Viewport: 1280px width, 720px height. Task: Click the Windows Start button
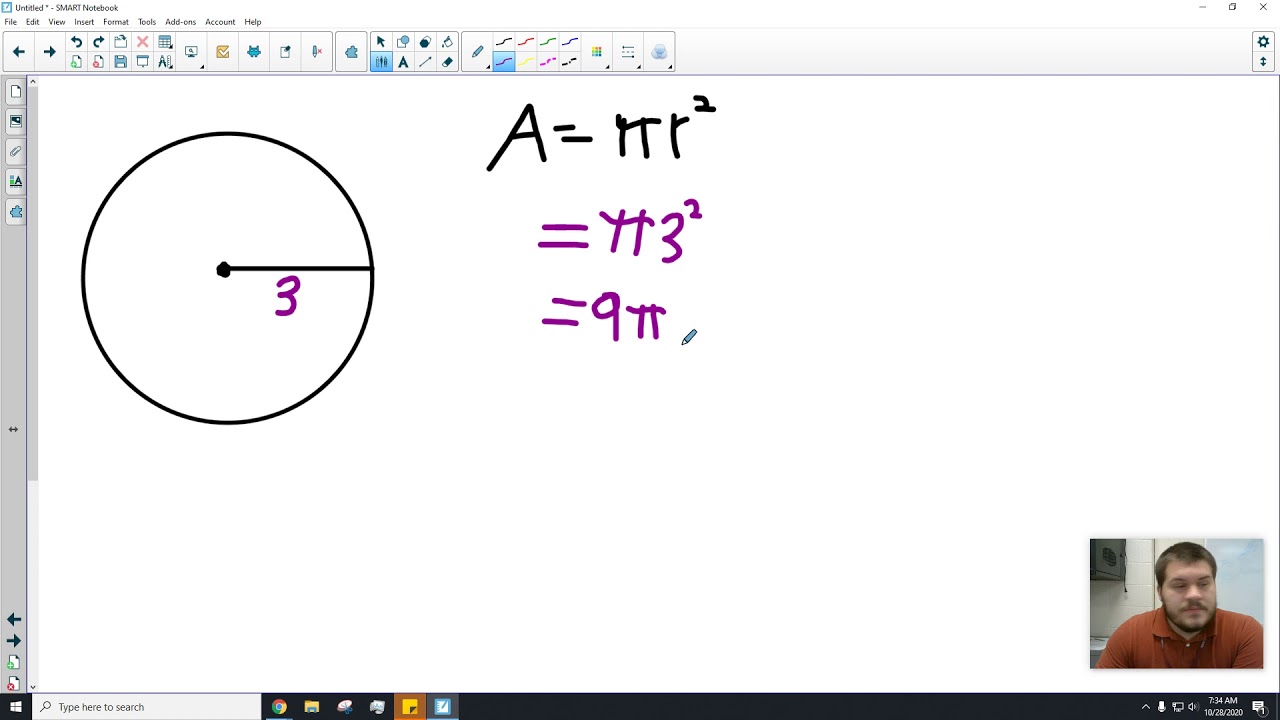coord(16,707)
